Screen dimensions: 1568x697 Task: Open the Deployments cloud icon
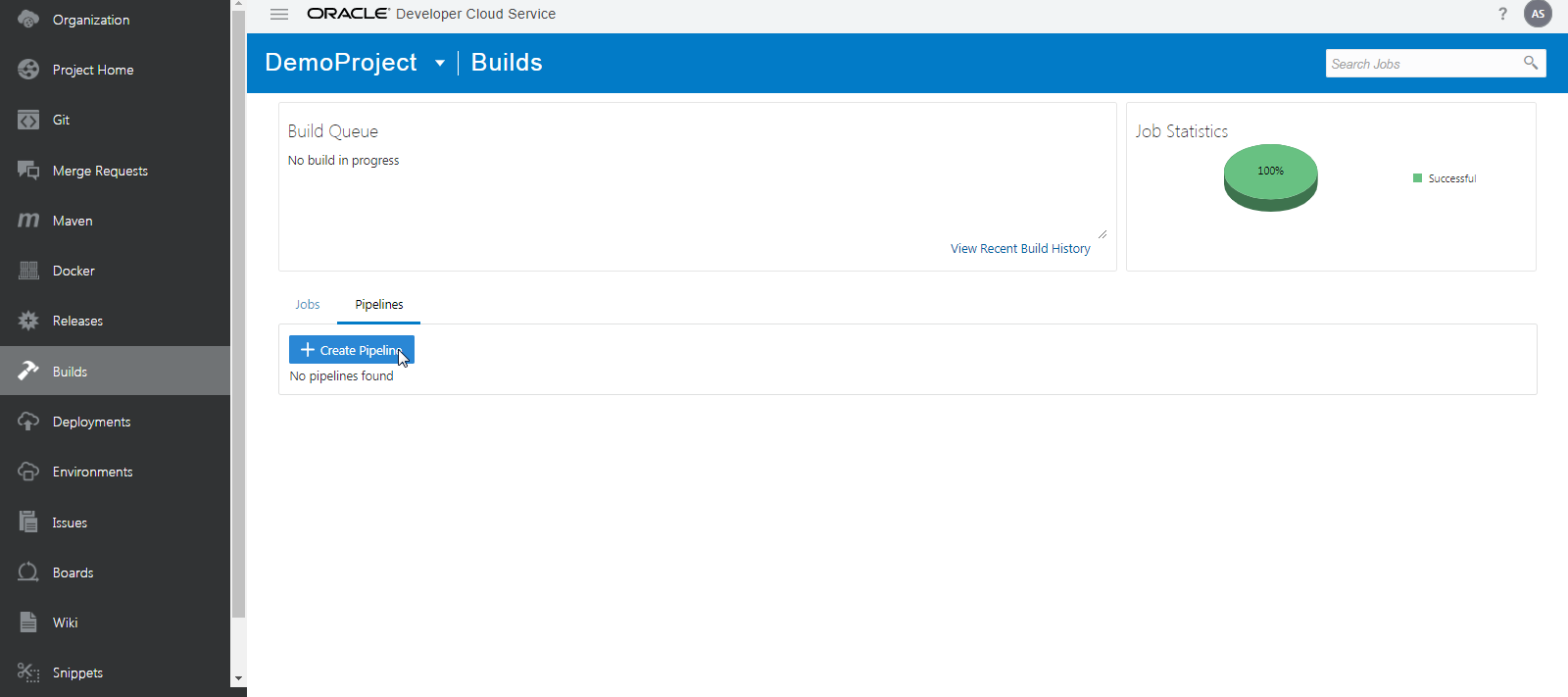(28, 422)
